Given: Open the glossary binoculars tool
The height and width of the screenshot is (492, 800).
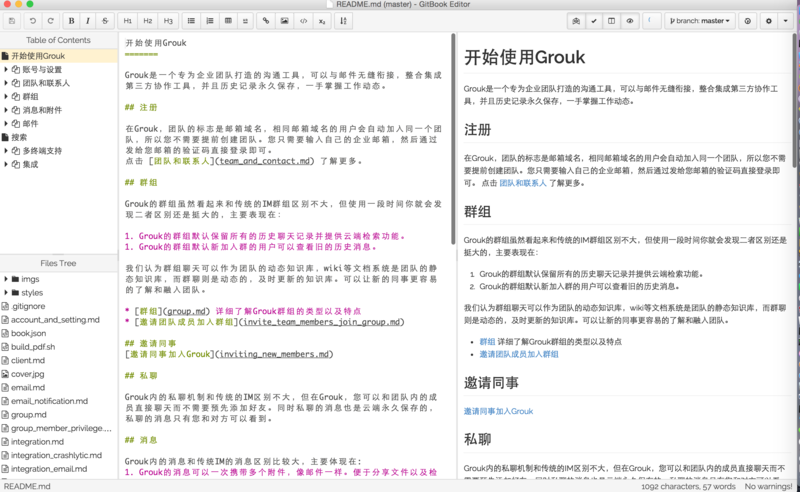Looking at the screenshot, I should pos(576,21).
